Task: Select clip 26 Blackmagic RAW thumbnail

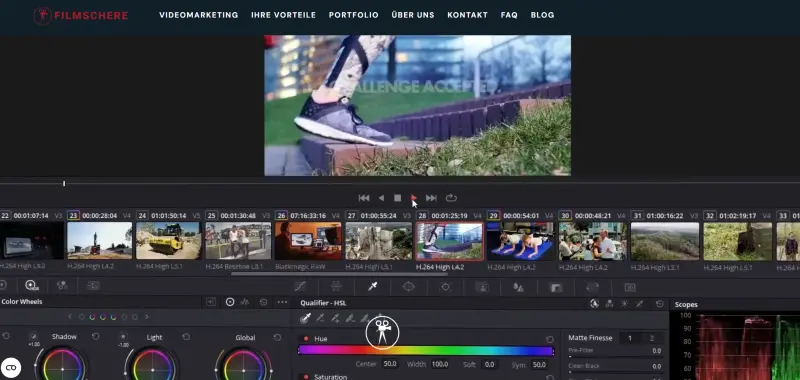Action: (308, 241)
